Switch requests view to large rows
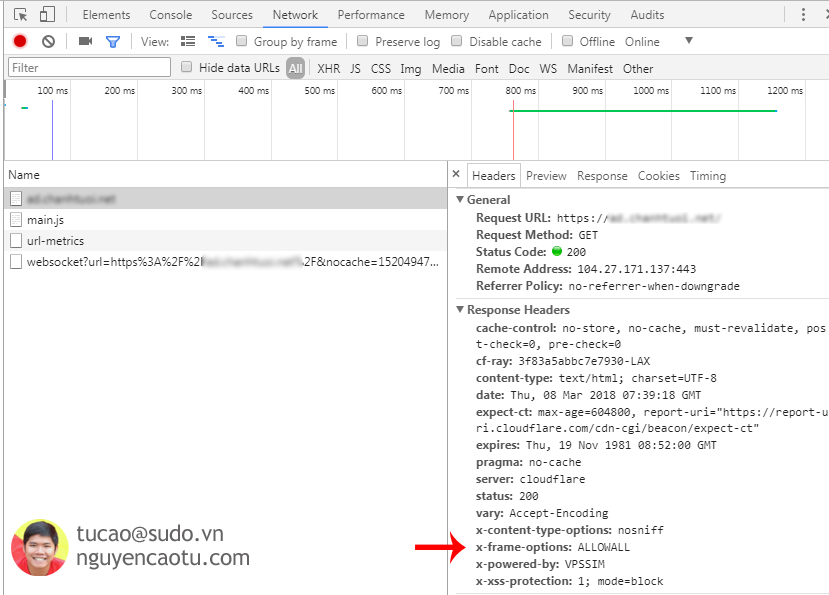This screenshot has width=829, height=595. pos(188,41)
